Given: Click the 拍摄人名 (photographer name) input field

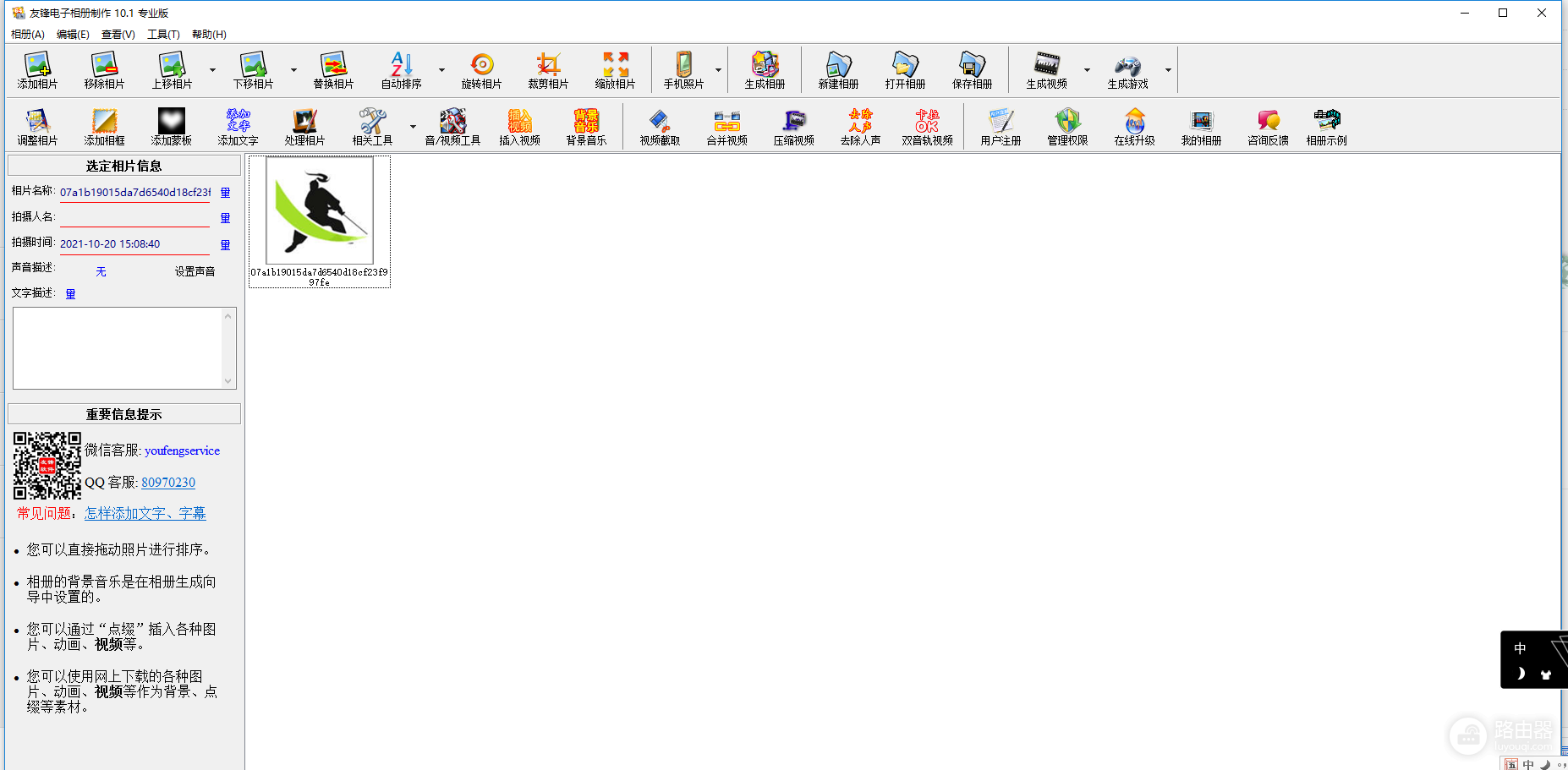Looking at the screenshot, I should [x=134, y=217].
